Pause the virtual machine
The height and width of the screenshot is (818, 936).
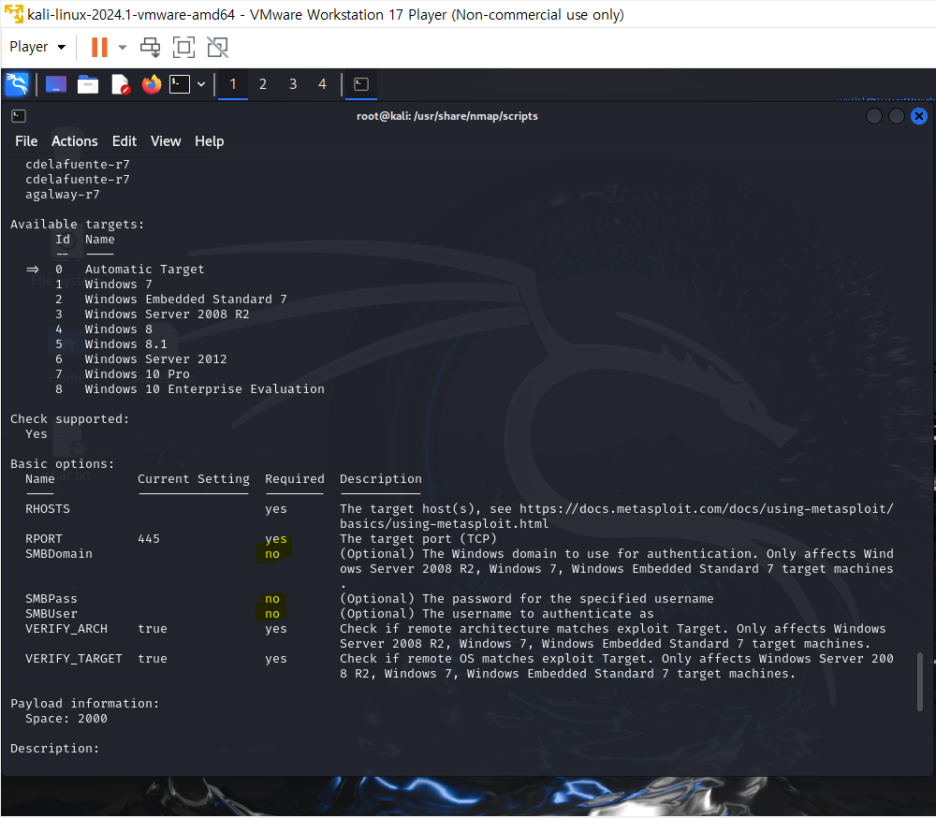click(x=99, y=47)
